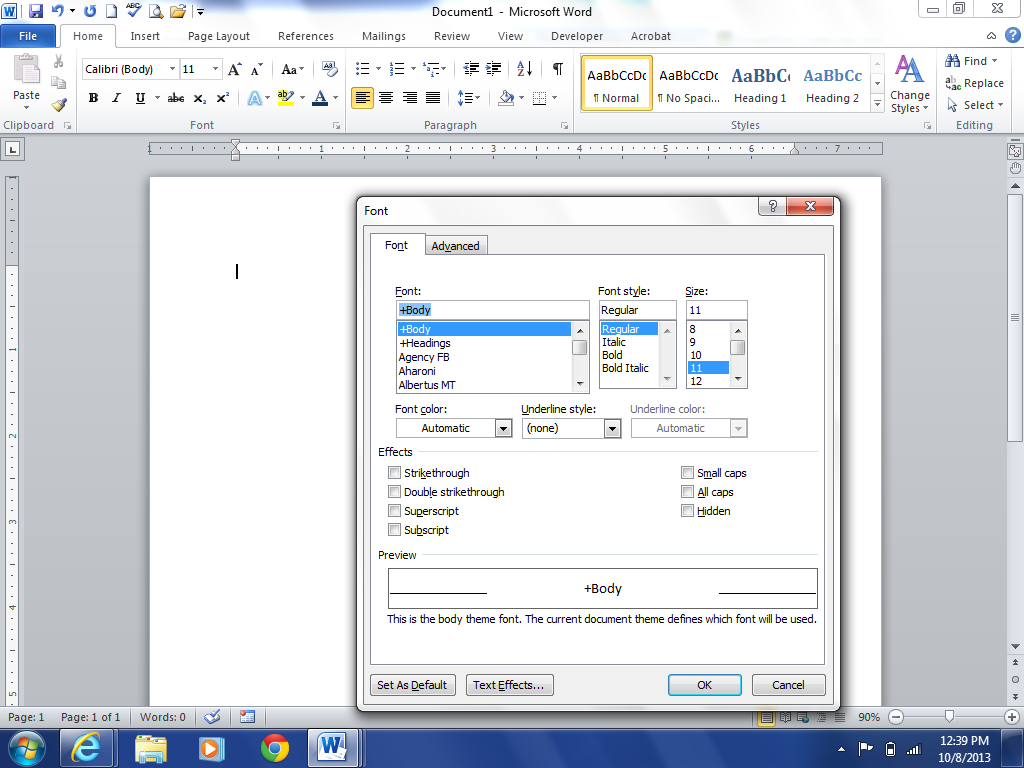The height and width of the screenshot is (768, 1024).
Task: Open the Font color dropdown in dialog
Action: coord(503,428)
